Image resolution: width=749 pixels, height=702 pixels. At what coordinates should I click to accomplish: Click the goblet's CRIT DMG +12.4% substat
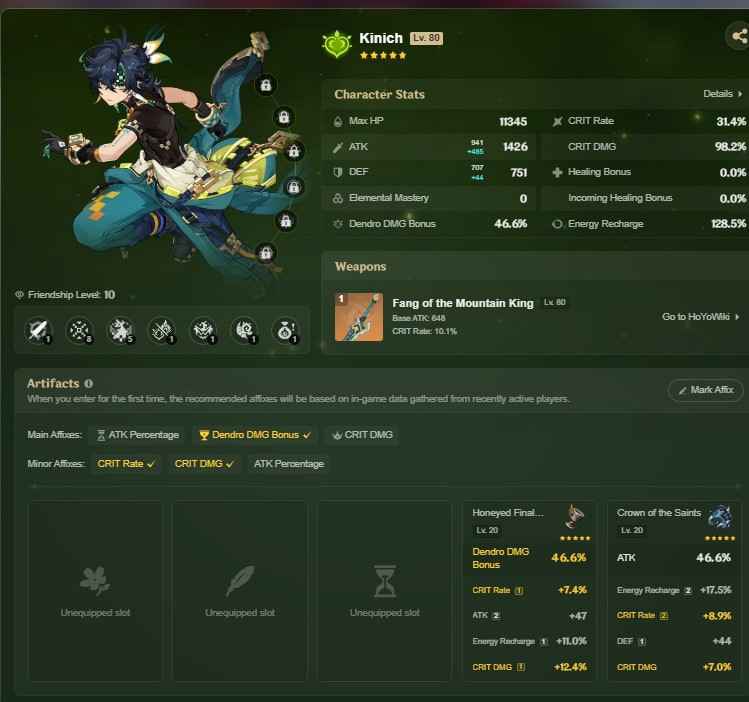[x=529, y=667]
